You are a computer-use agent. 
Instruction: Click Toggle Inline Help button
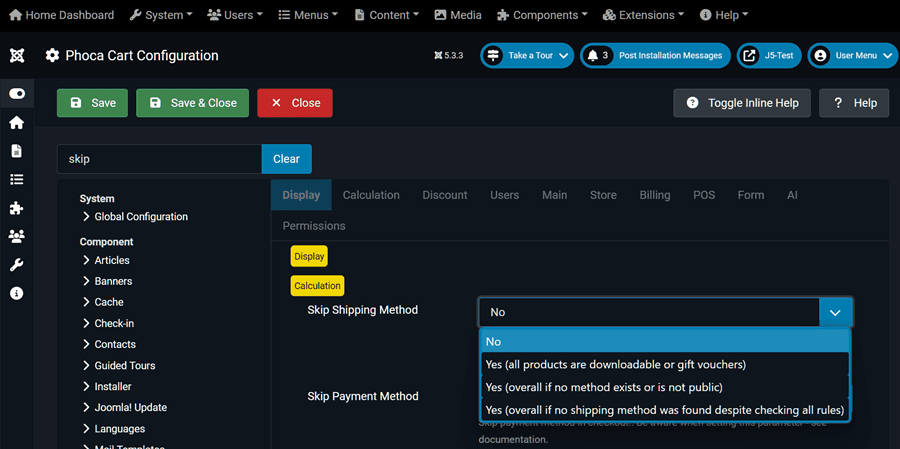[x=741, y=103]
